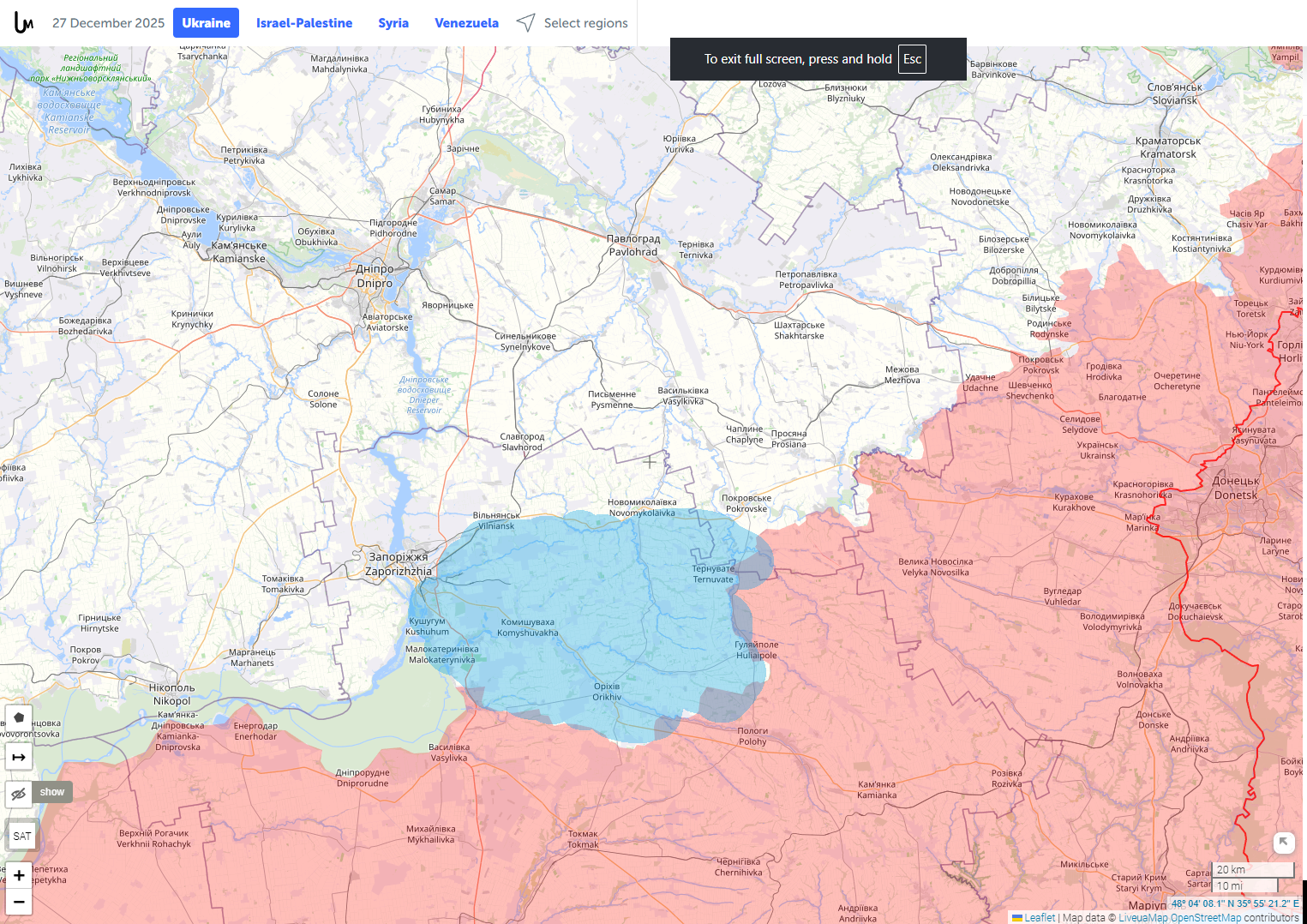Image resolution: width=1307 pixels, height=924 pixels.
Task: Click the Tokmak town label
Action: tap(583, 839)
